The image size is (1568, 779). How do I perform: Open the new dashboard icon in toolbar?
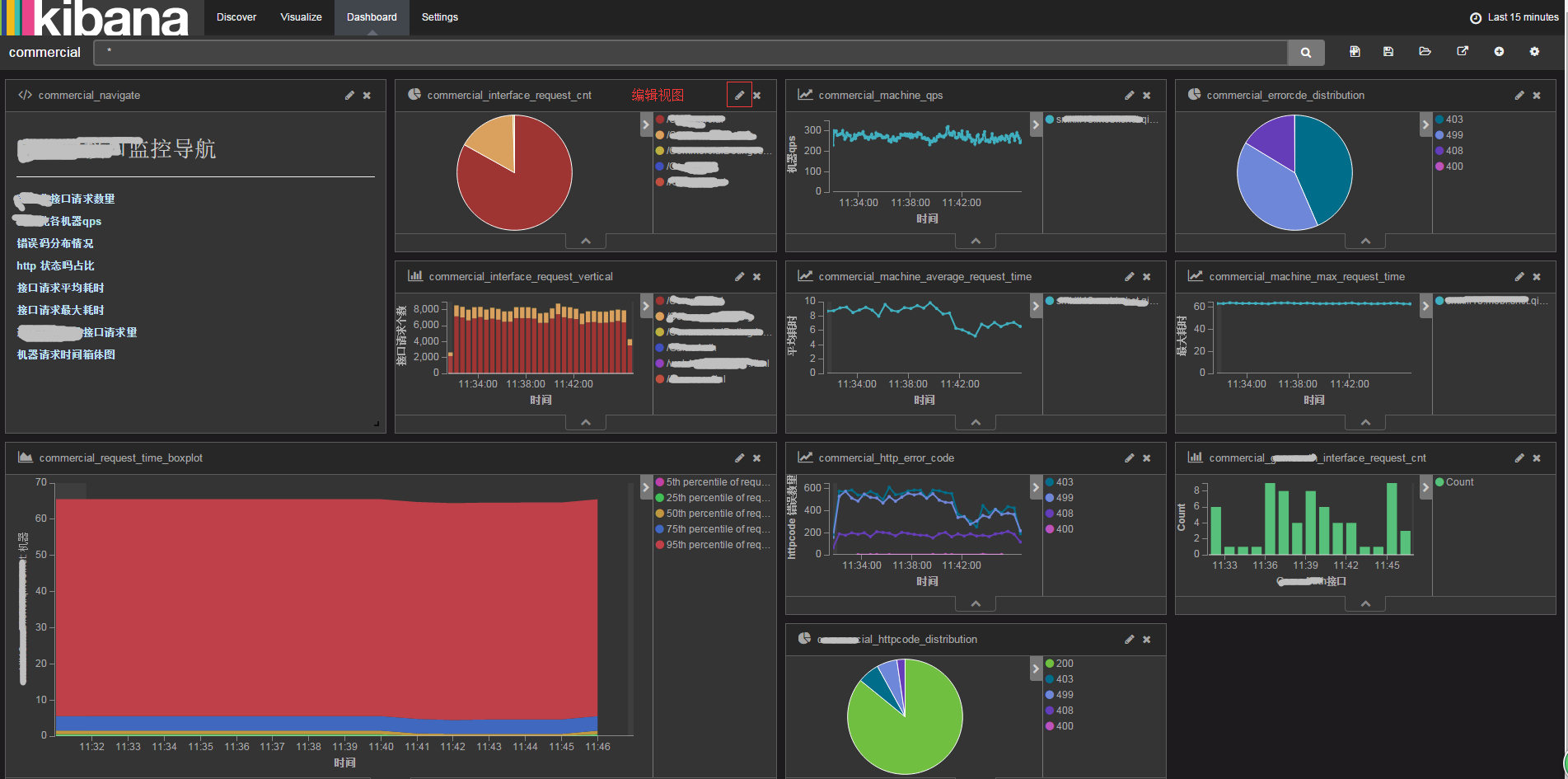(x=1355, y=51)
